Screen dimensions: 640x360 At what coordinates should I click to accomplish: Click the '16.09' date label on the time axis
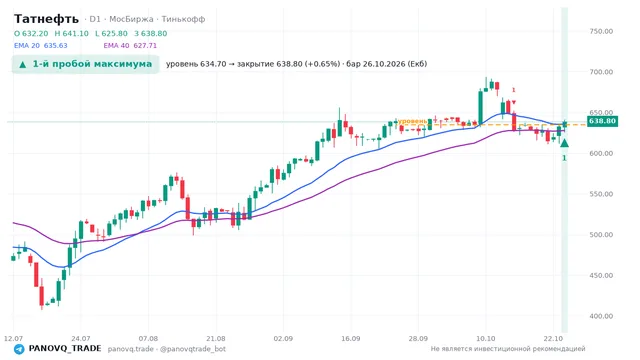pyautogui.click(x=351, y=338)
